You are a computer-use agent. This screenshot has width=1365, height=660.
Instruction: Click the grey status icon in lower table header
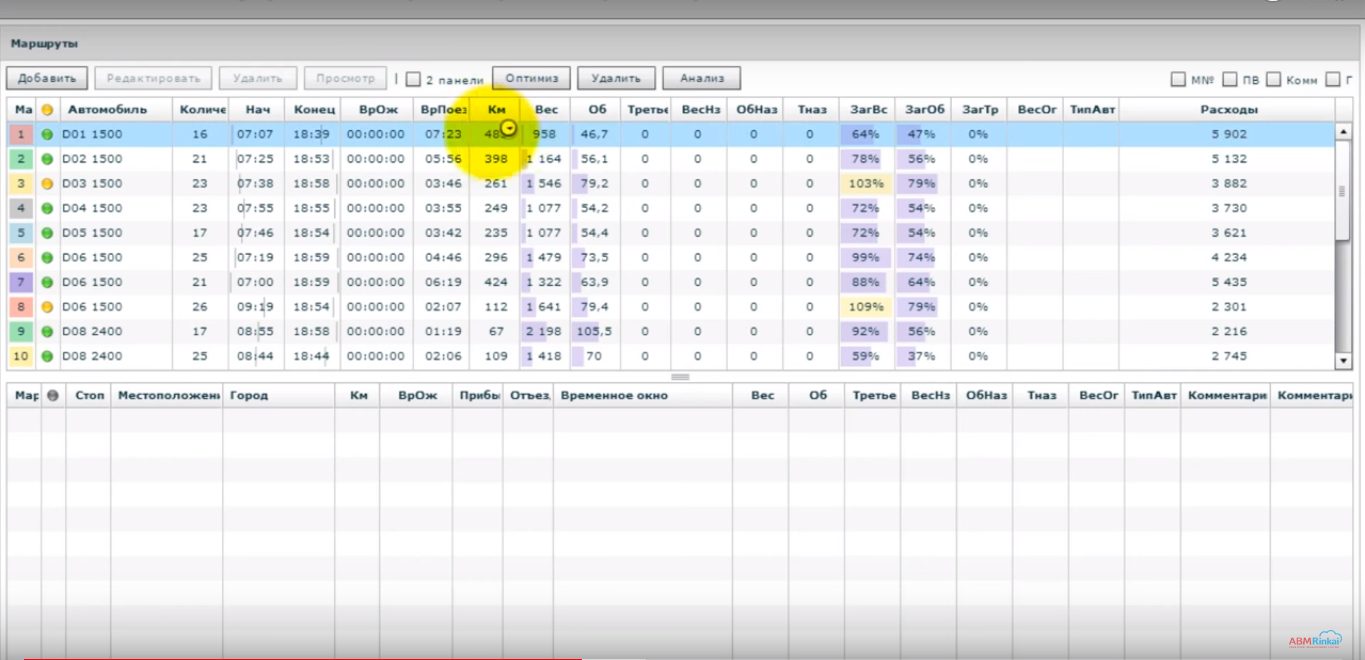click(x=53, y=395)
